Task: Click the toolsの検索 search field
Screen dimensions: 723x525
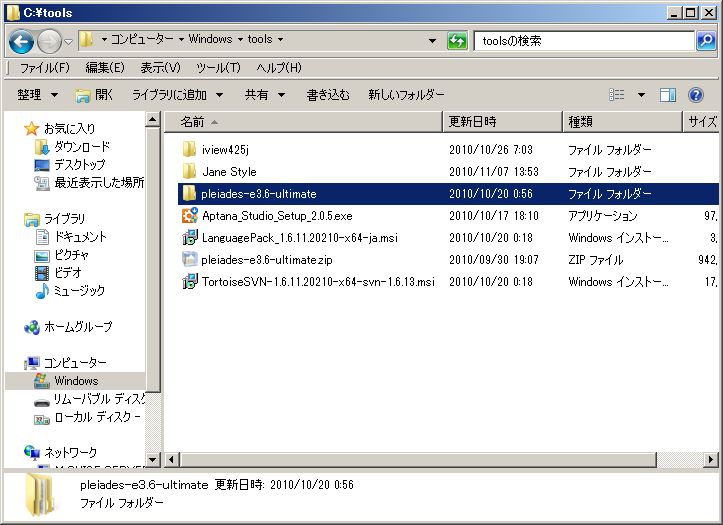Action: [x=583, y=41]
